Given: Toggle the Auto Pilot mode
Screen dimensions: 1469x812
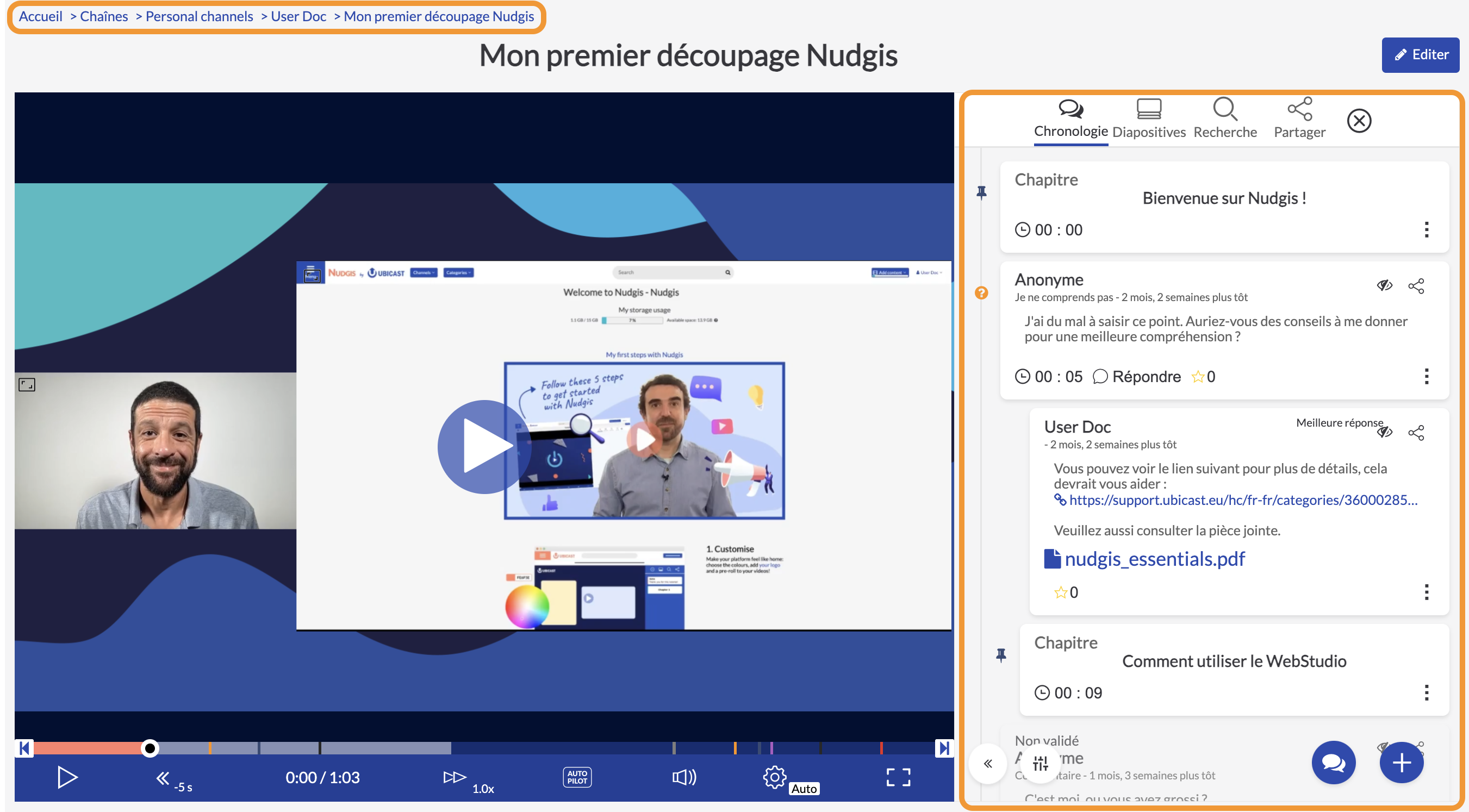Looking at the screenshot, I should 576,777.
